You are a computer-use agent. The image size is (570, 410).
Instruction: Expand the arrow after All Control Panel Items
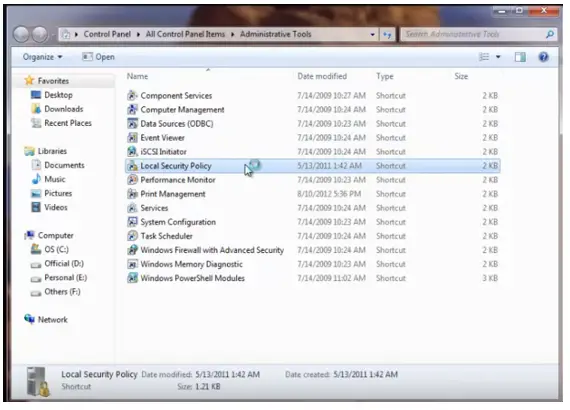click(x=232, y=34)
